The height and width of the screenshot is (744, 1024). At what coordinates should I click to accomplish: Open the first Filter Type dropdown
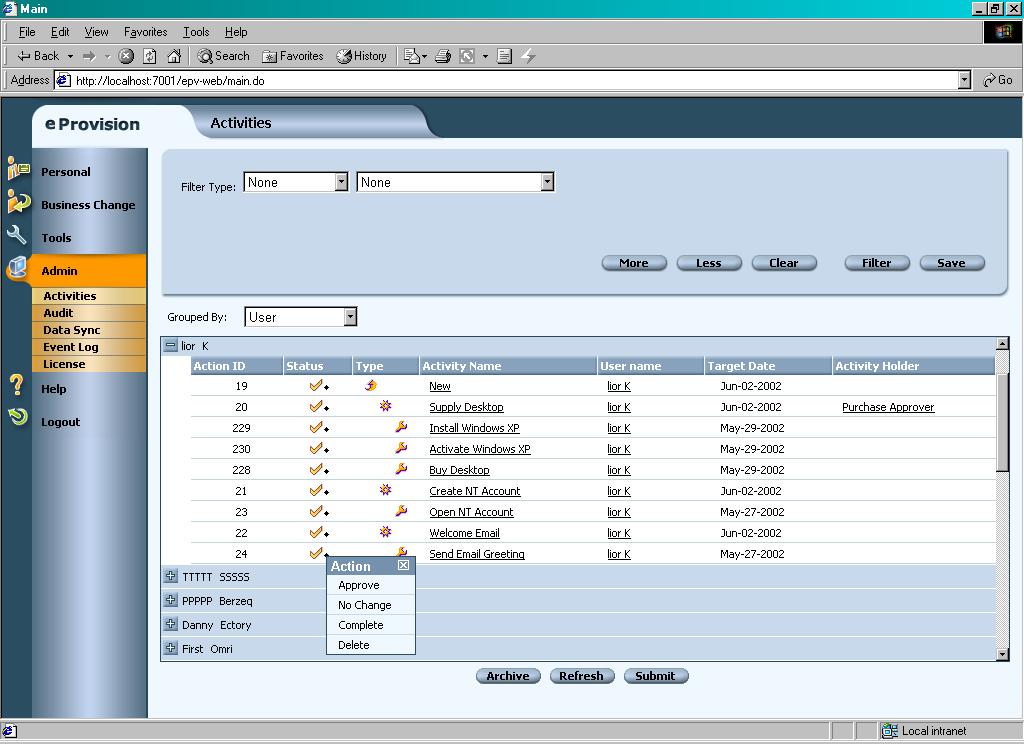click(x=340, y=182)
